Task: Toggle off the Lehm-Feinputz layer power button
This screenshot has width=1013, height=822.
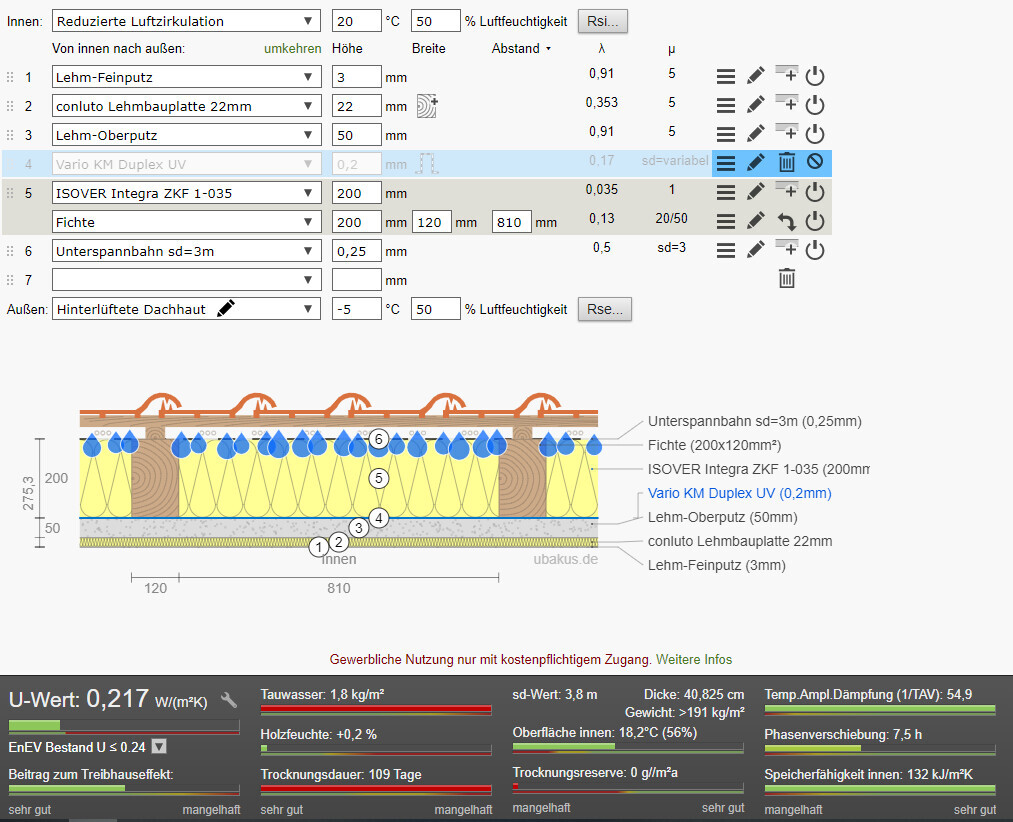Action: pos(815,76)
